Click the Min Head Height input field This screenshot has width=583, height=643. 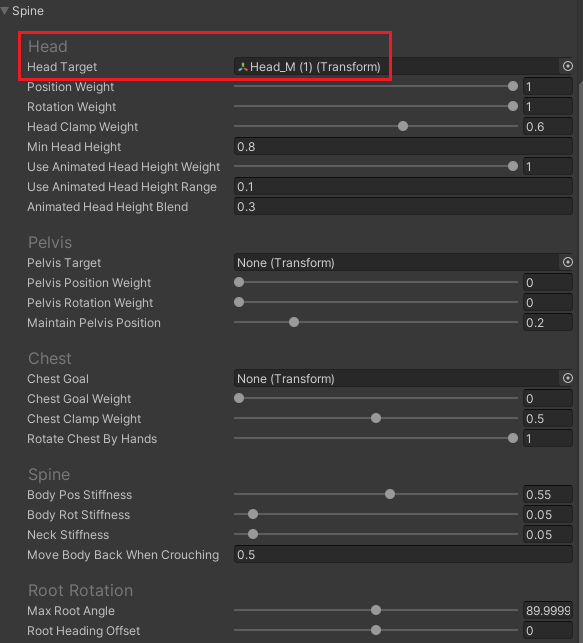[403, 146]
